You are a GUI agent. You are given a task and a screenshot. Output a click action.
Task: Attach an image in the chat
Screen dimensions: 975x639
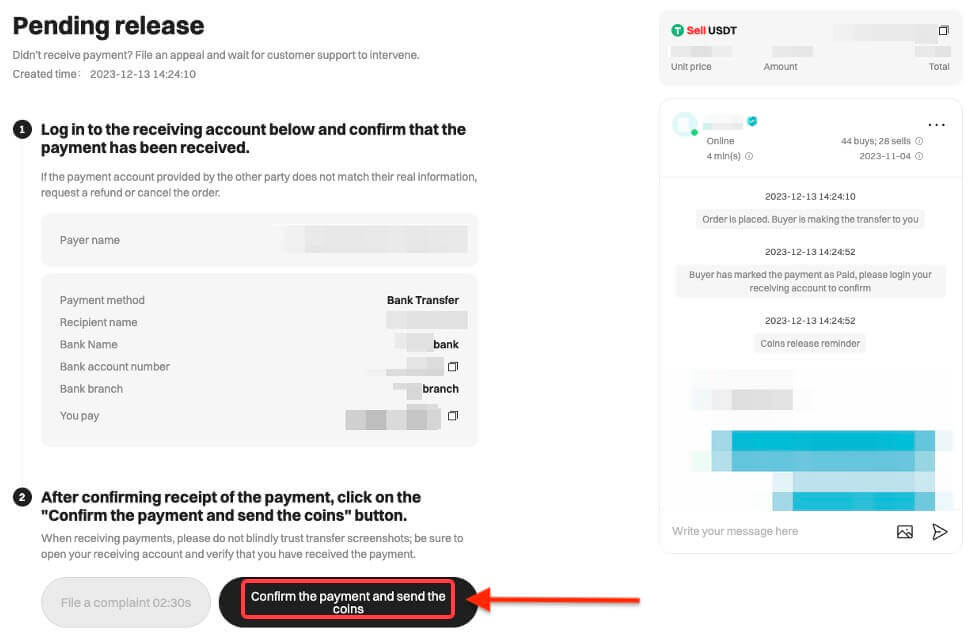click(x=905, y=532)
